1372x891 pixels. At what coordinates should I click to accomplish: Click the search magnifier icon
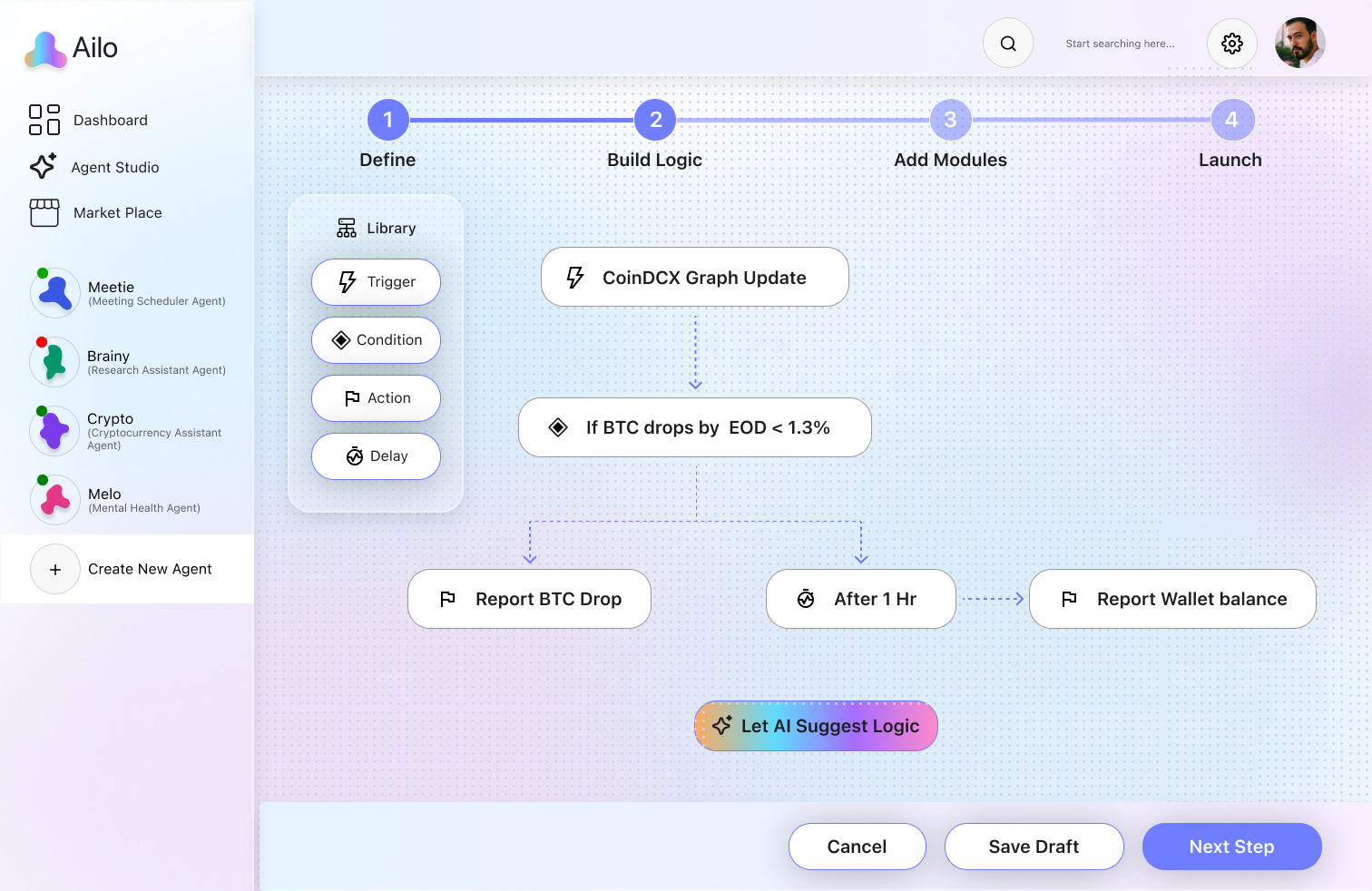1008,44
